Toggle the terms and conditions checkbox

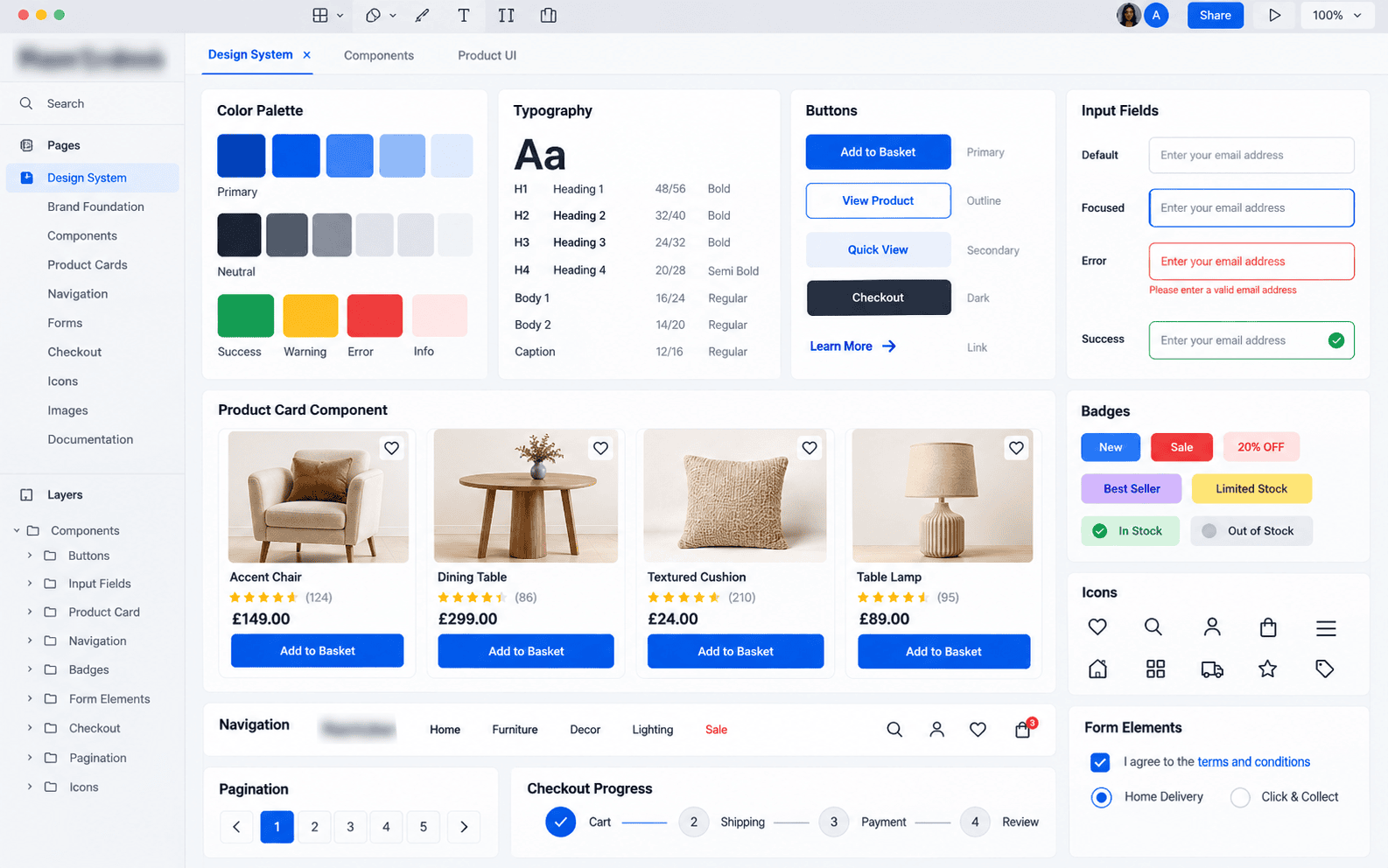pyautogui.click(x=1100, y=762)
